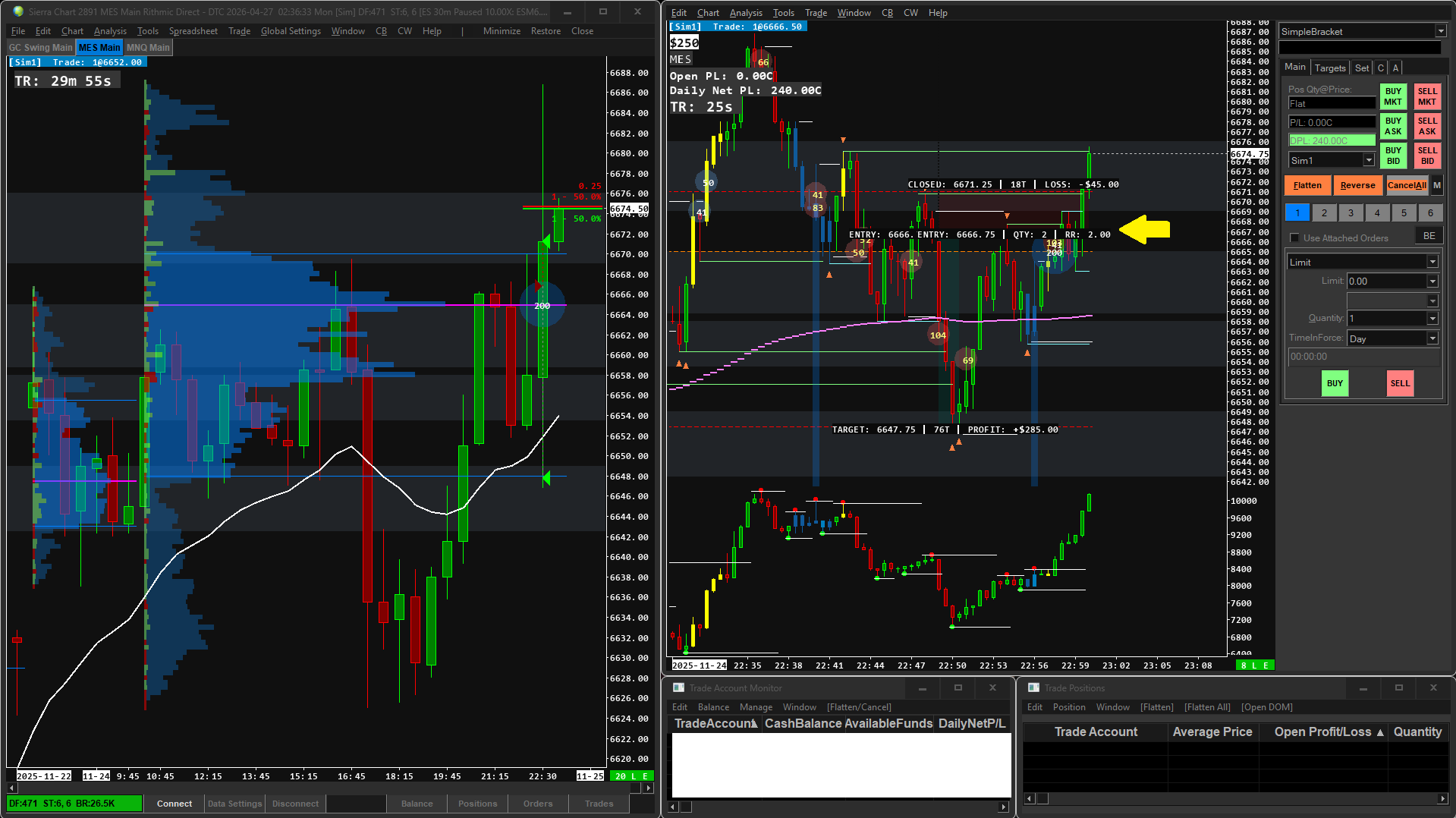Image resolution: width=1456 pixels, height=818 pixels.
Task: Click SELL BID button
Action: tap(1427, 156)
